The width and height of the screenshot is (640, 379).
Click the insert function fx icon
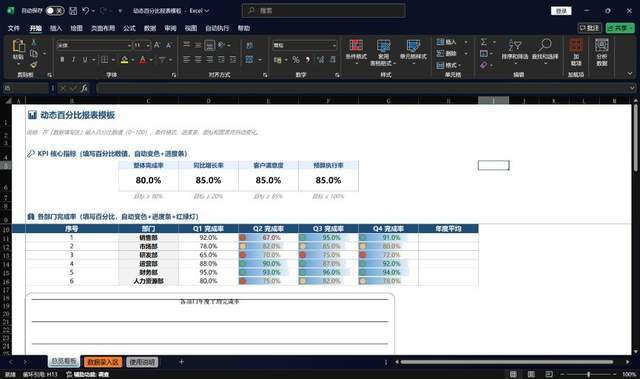tap(84, 88)
